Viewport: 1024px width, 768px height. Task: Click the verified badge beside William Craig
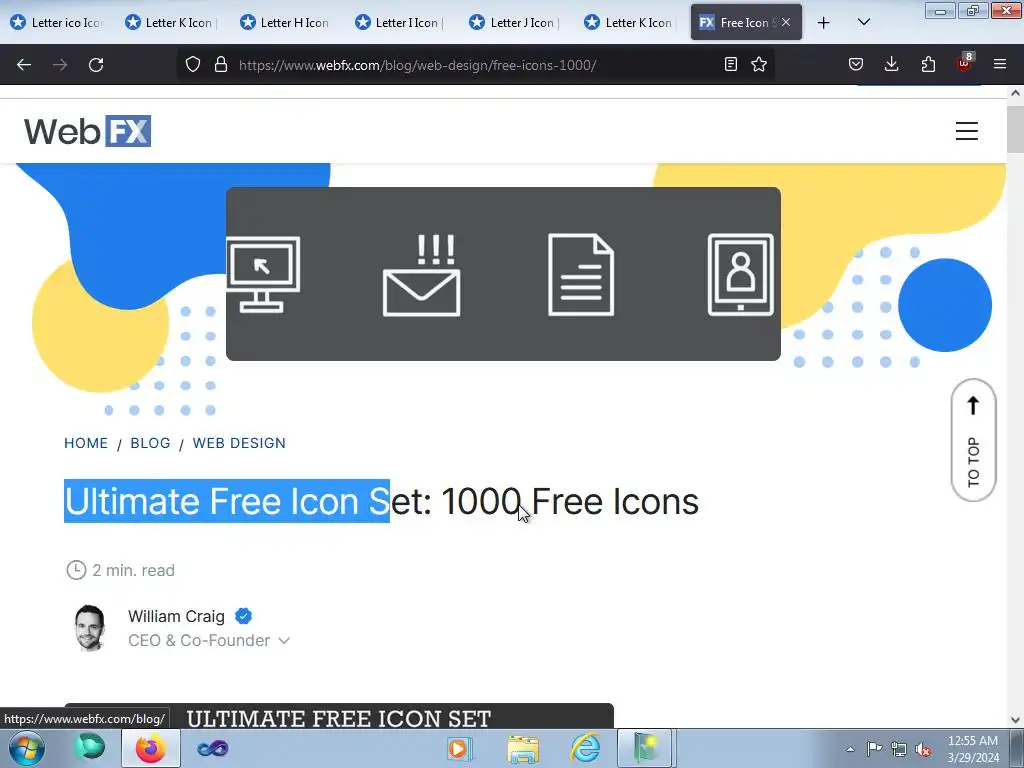tap(244, 616)
